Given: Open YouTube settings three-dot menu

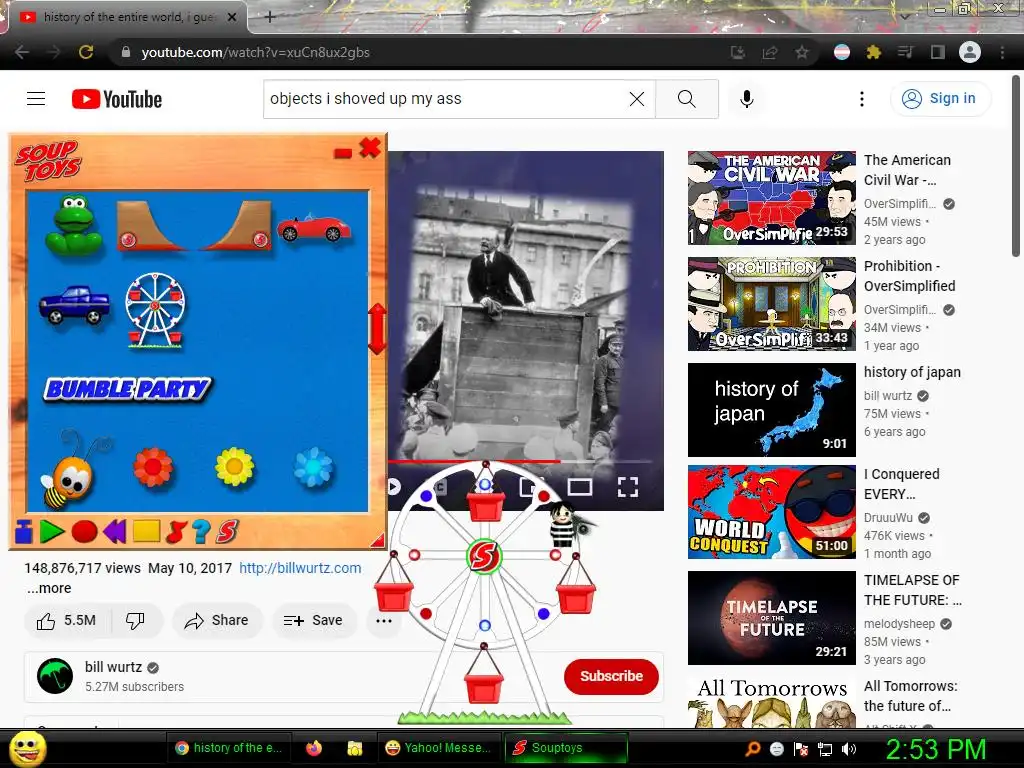Looking at the screenshot, I should pos(862,99).
